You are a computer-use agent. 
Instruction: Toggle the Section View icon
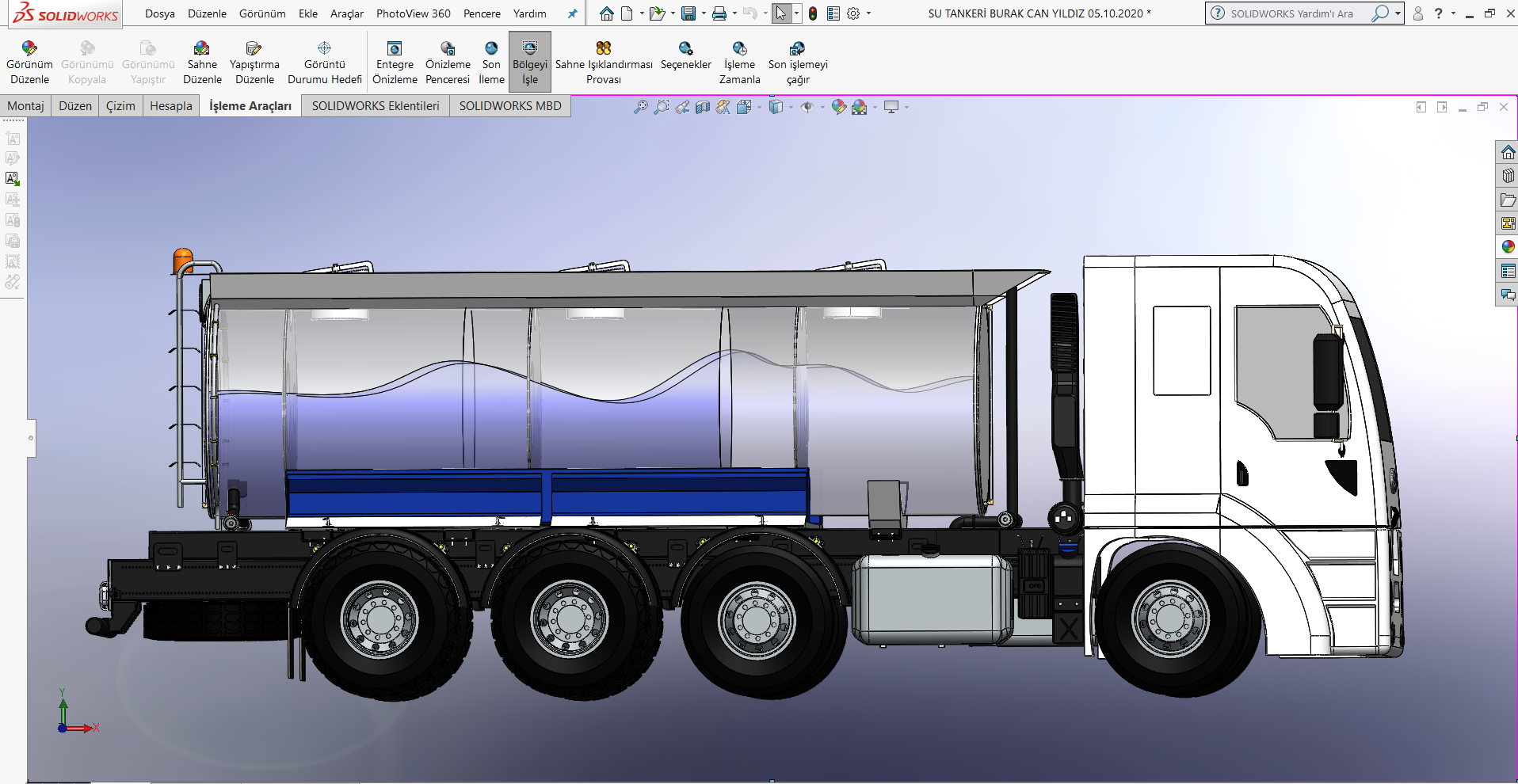(703, 107)
